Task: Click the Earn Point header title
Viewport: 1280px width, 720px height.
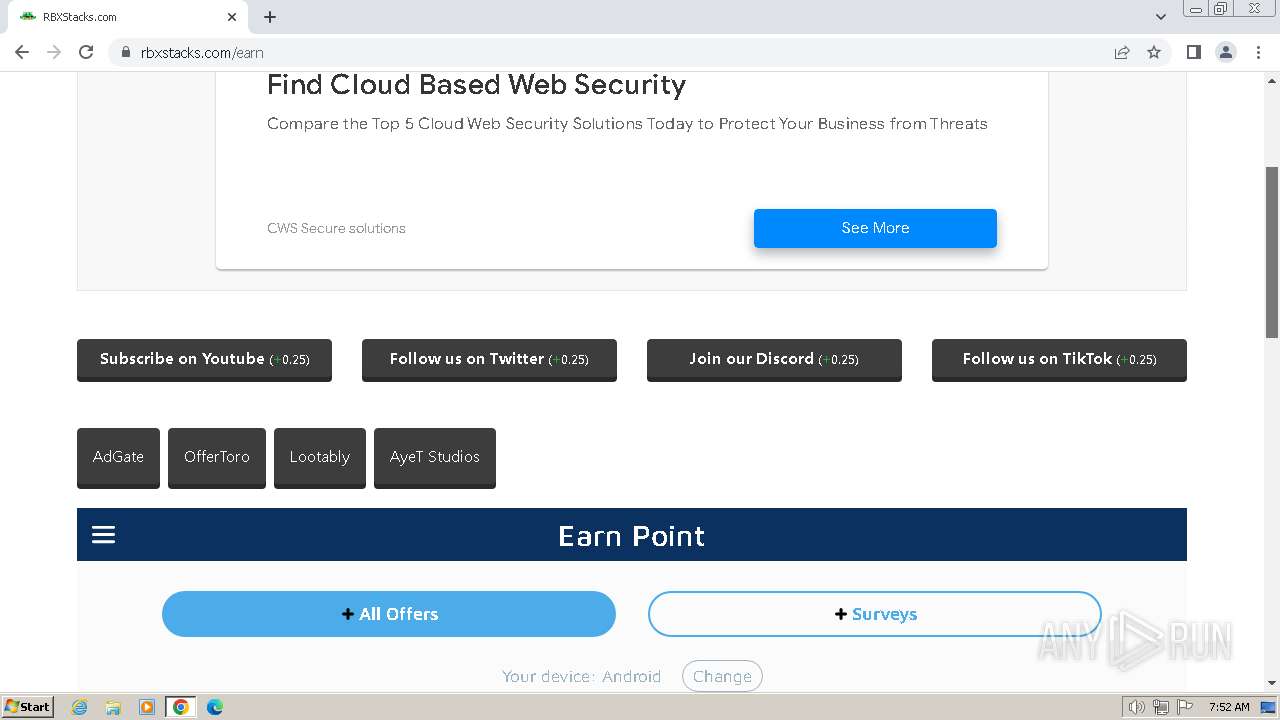Action: pyautogui.click(x=632, y=536)
